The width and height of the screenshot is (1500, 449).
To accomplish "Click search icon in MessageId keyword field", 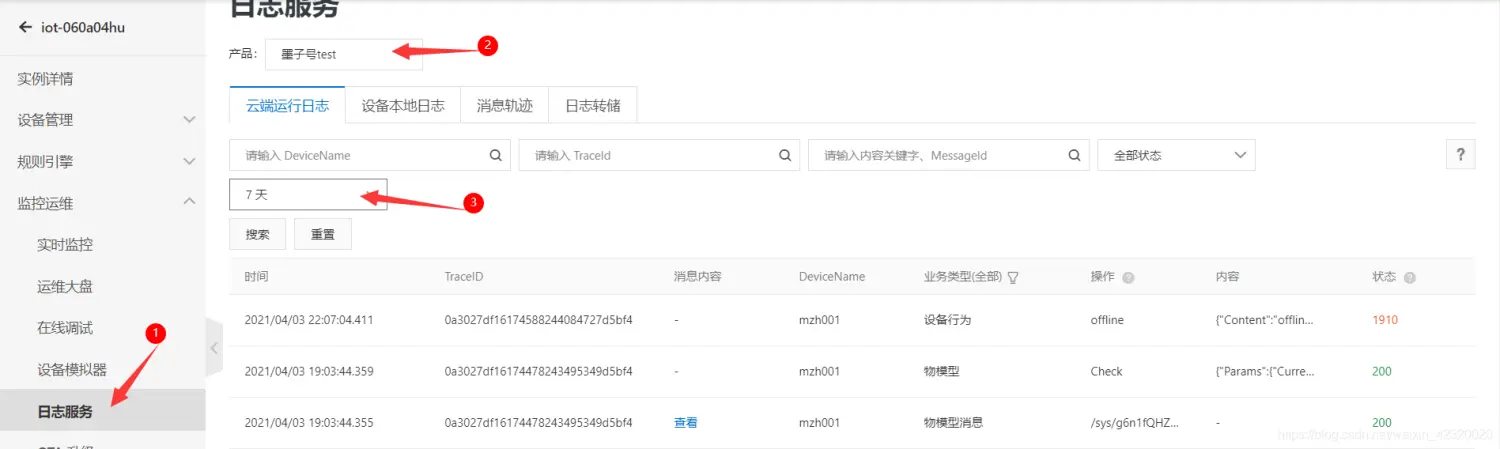I will (1074, 155).
